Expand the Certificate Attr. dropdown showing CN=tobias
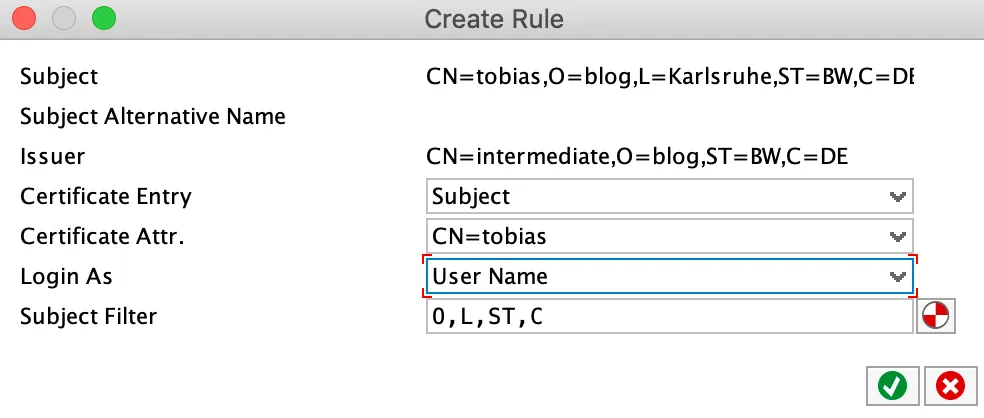The image size is (984, 418). coord(669,237)
